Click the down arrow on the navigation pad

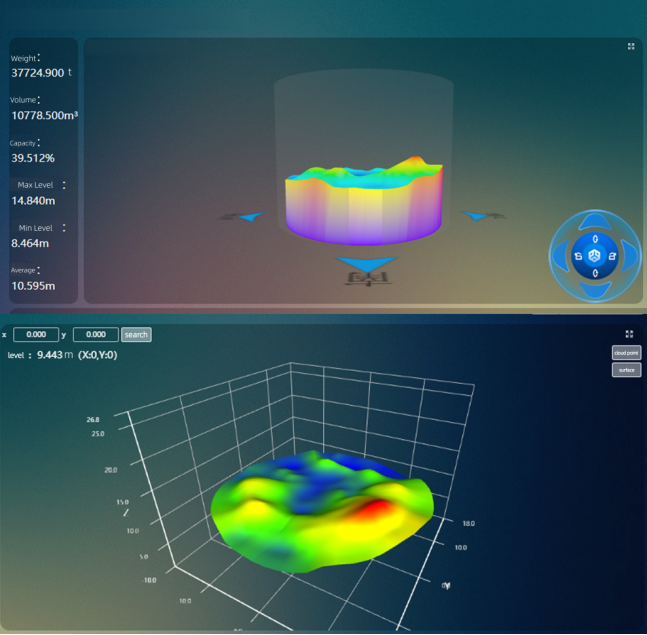pos(595,289)
